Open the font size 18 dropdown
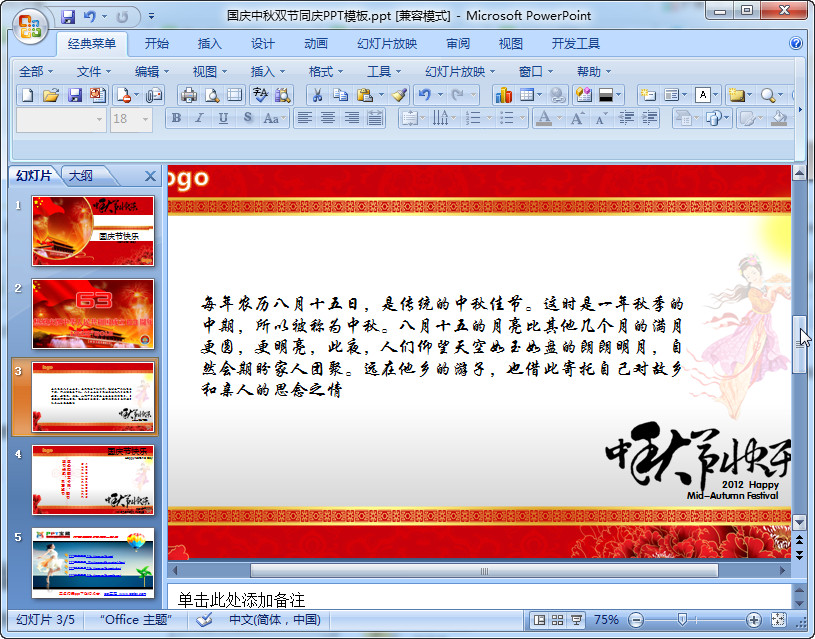The height and width of the screenshot is (639, 815). click(x=146, y=120)
